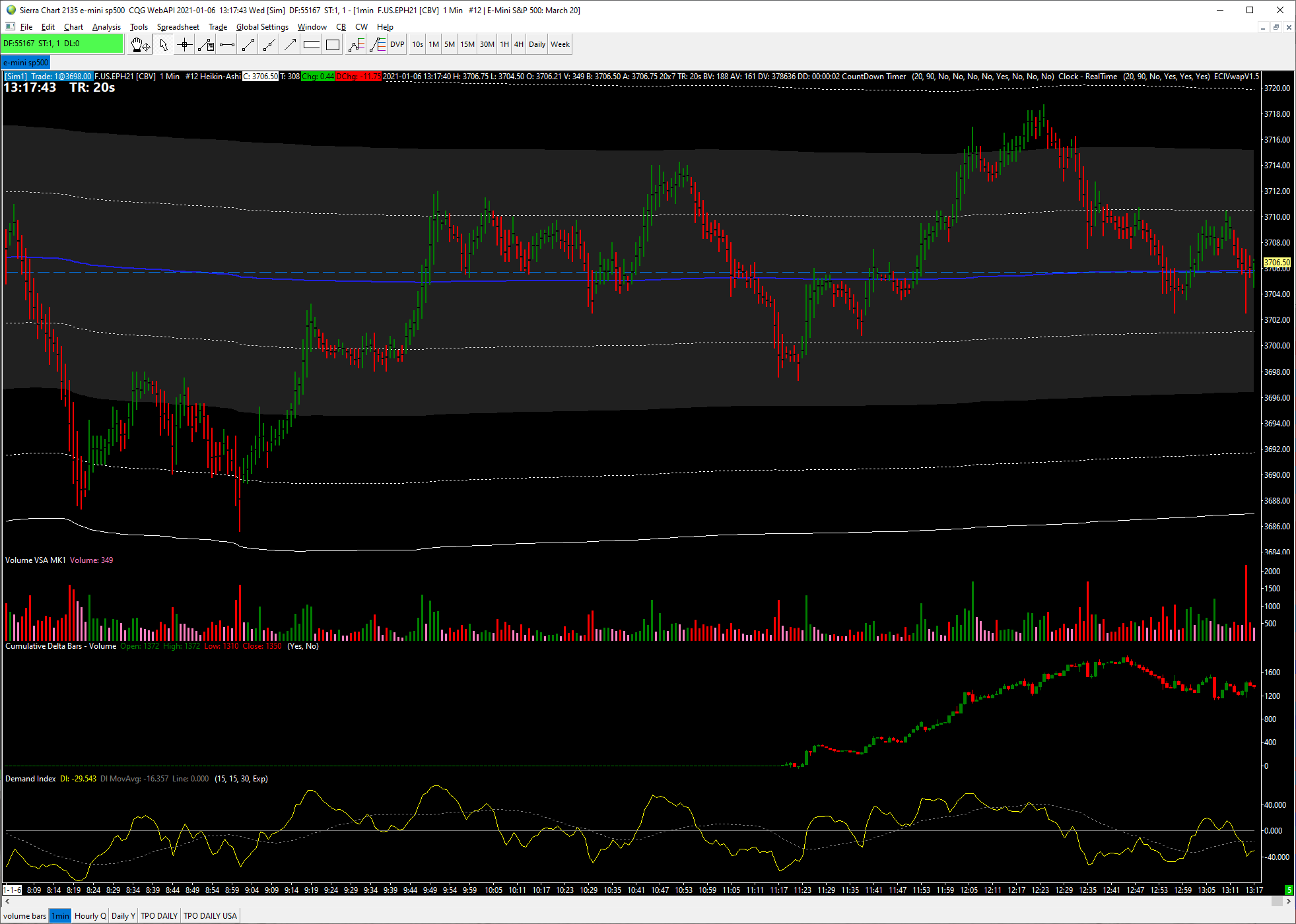Select the horizontal line segment tool
Screen dimensions: 1296x924
(x=227, y=45)
